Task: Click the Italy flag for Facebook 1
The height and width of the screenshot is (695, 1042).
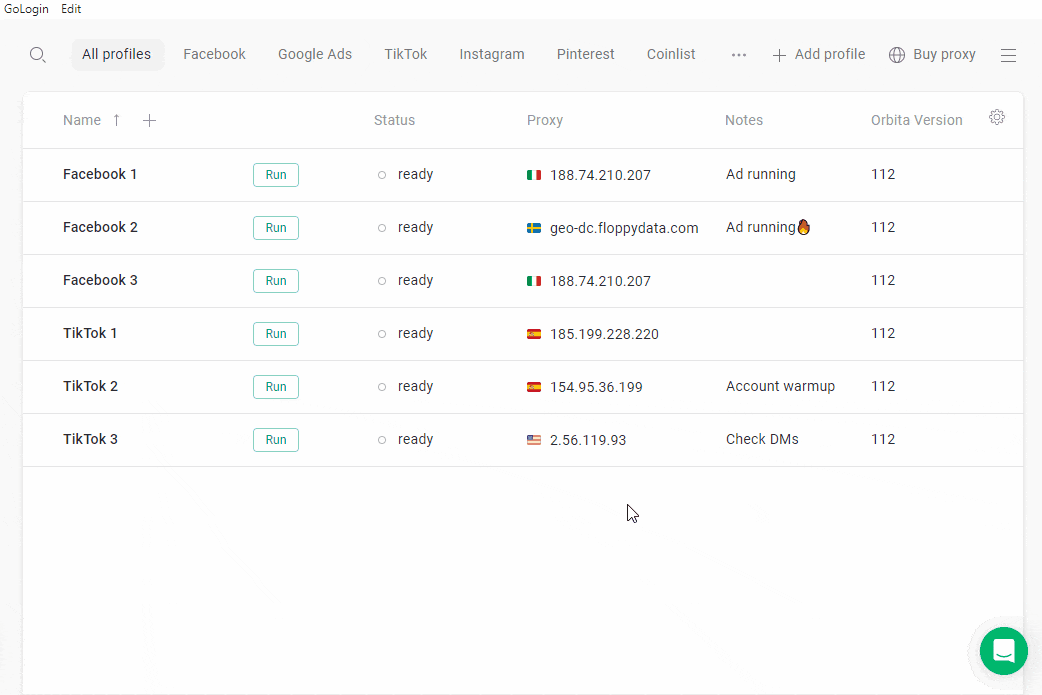Action: [x=534, y=175]
